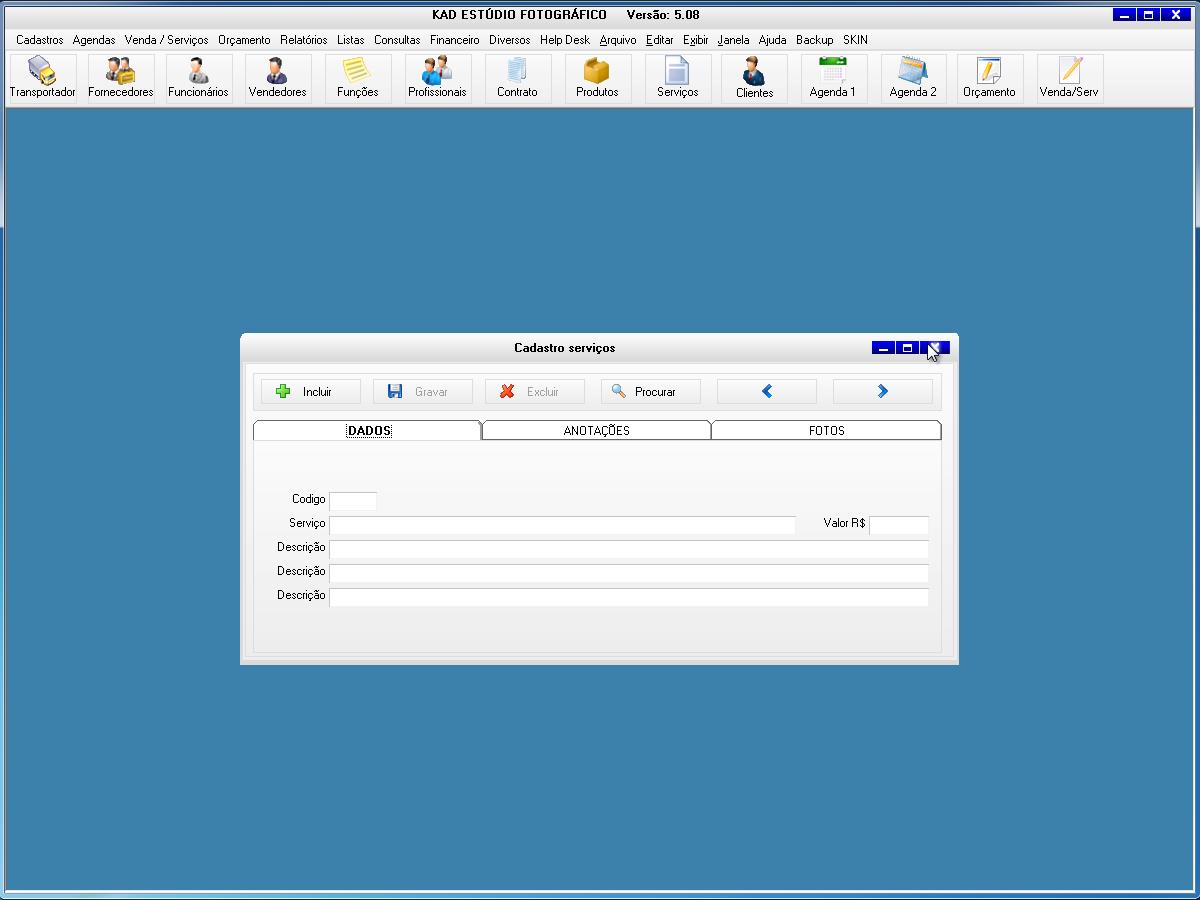Click the Serviços toolbar icon
1200x900 pixels.
click(x=677, y=79)
